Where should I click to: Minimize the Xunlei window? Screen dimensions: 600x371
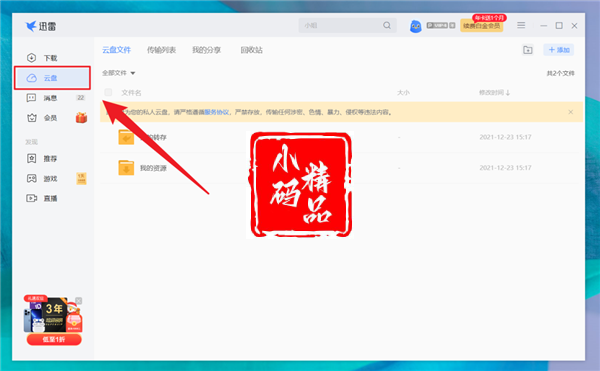click(x=543, y=26)
